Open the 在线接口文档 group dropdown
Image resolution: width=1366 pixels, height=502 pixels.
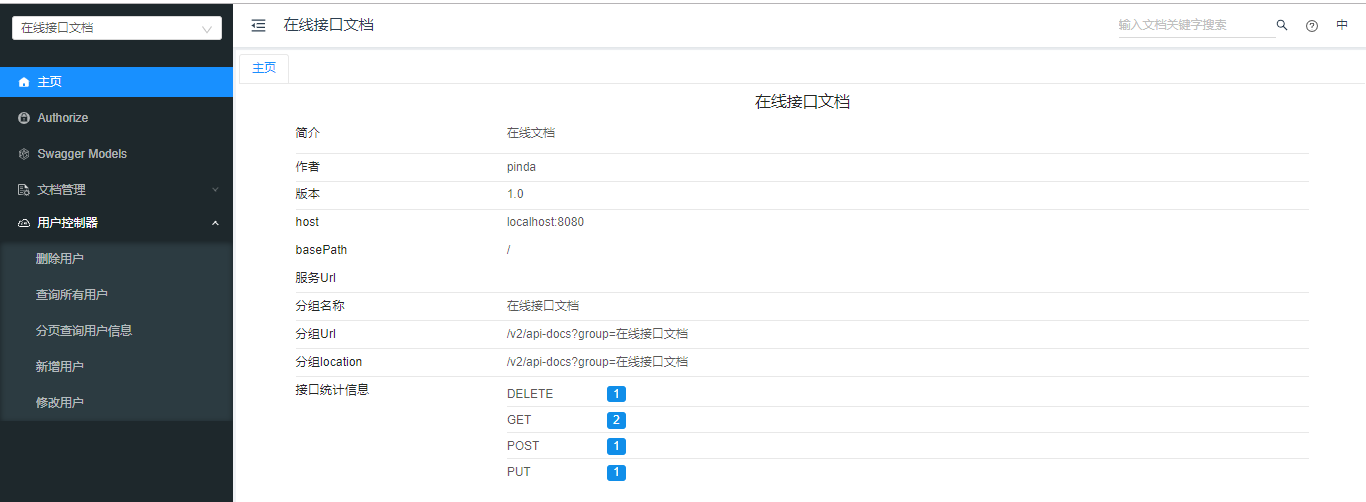coord(116,28)
